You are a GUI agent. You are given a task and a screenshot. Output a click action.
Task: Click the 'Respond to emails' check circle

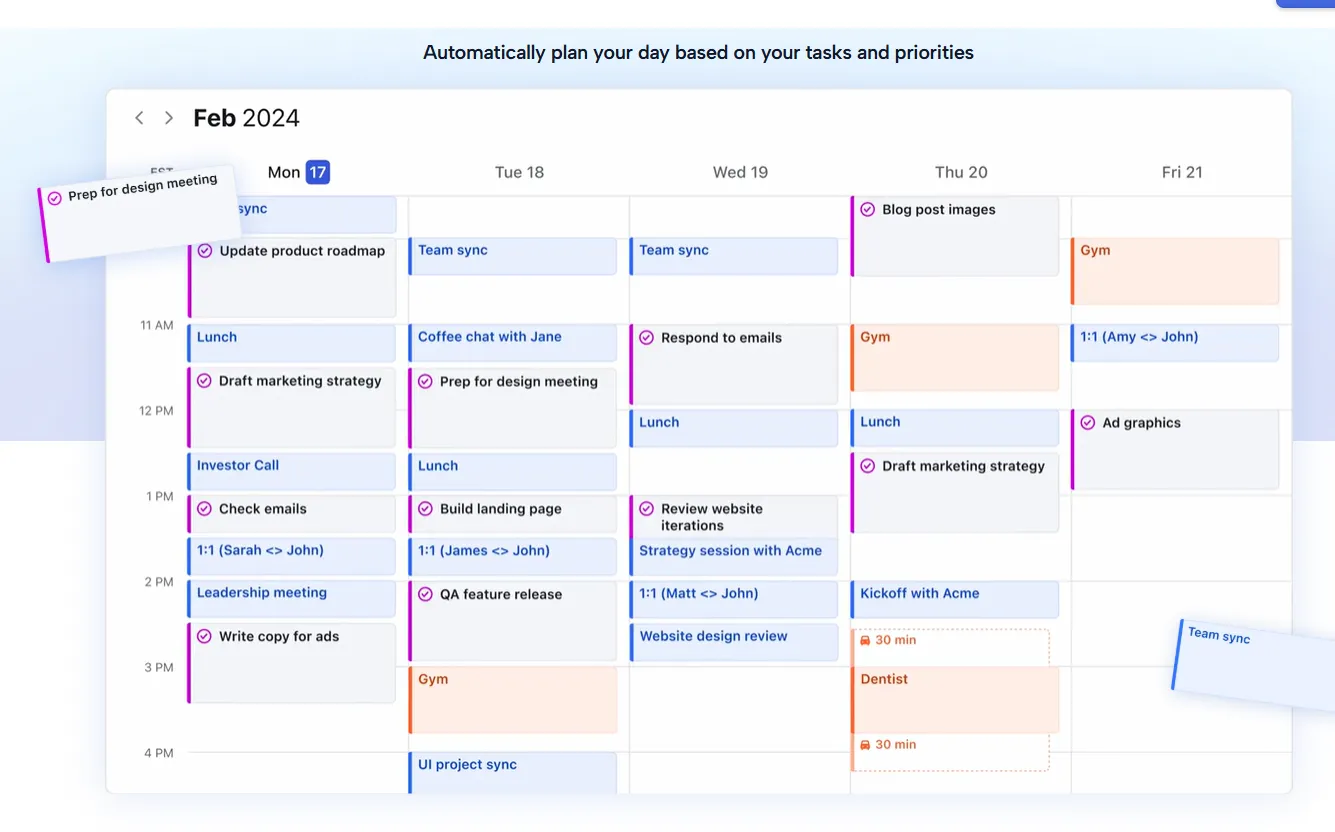(646, 338)
